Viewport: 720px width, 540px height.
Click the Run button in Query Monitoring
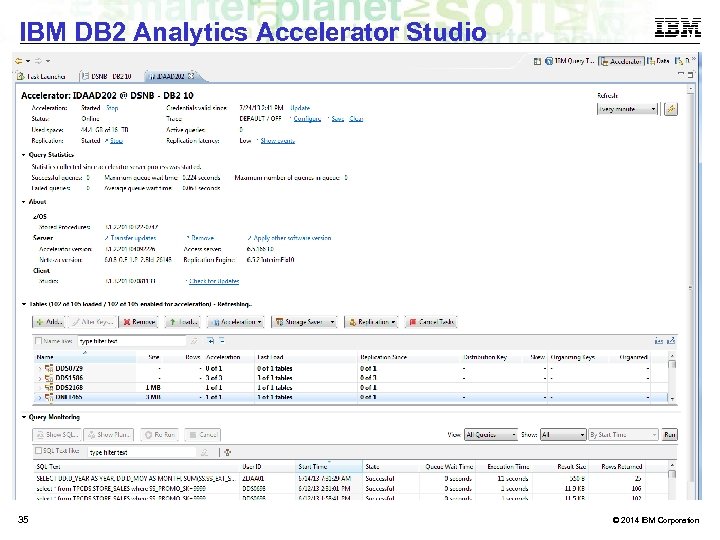[669, 434]
